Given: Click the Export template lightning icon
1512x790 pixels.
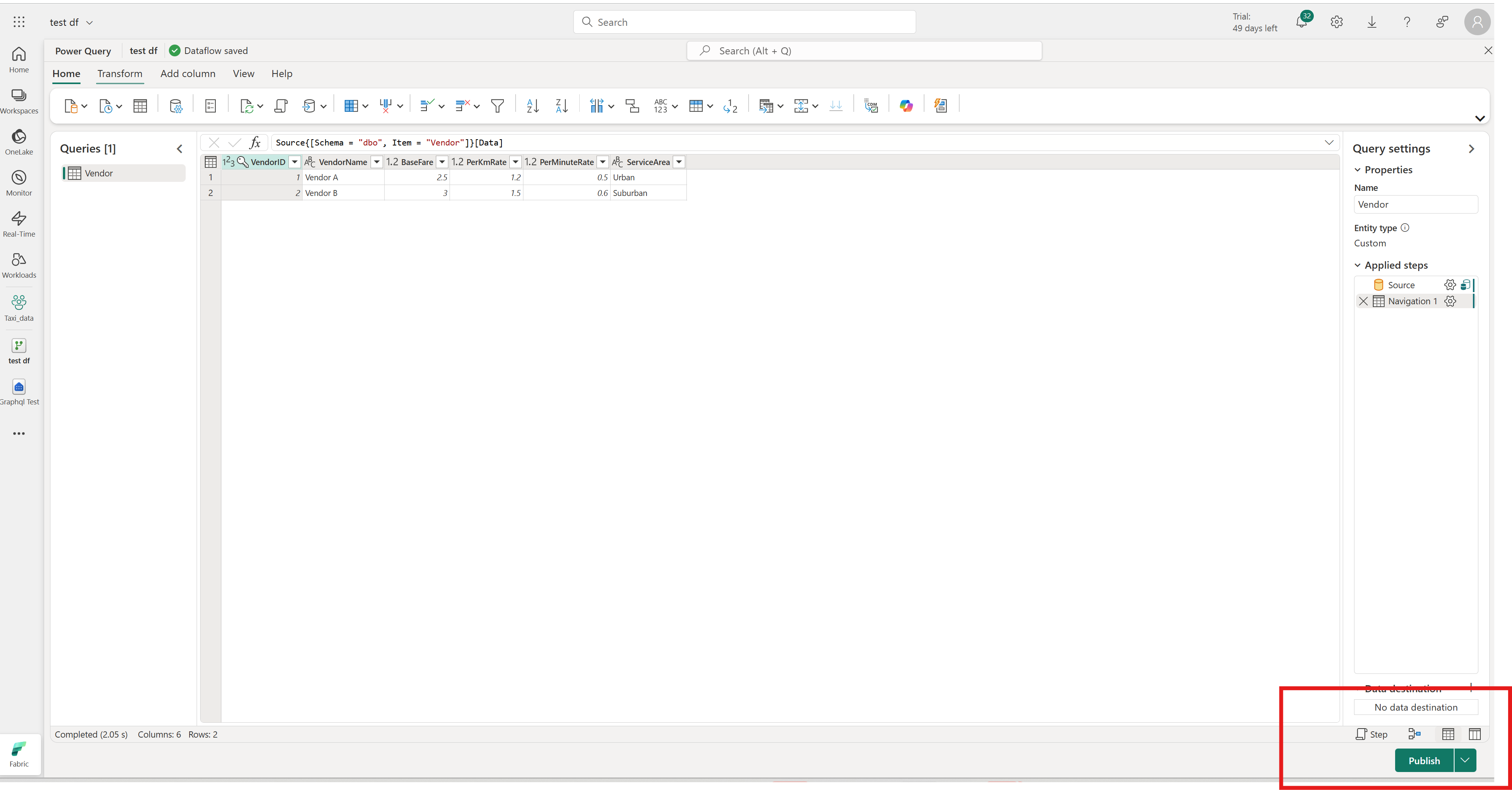Looking at the screenshot, I should 941,106.
